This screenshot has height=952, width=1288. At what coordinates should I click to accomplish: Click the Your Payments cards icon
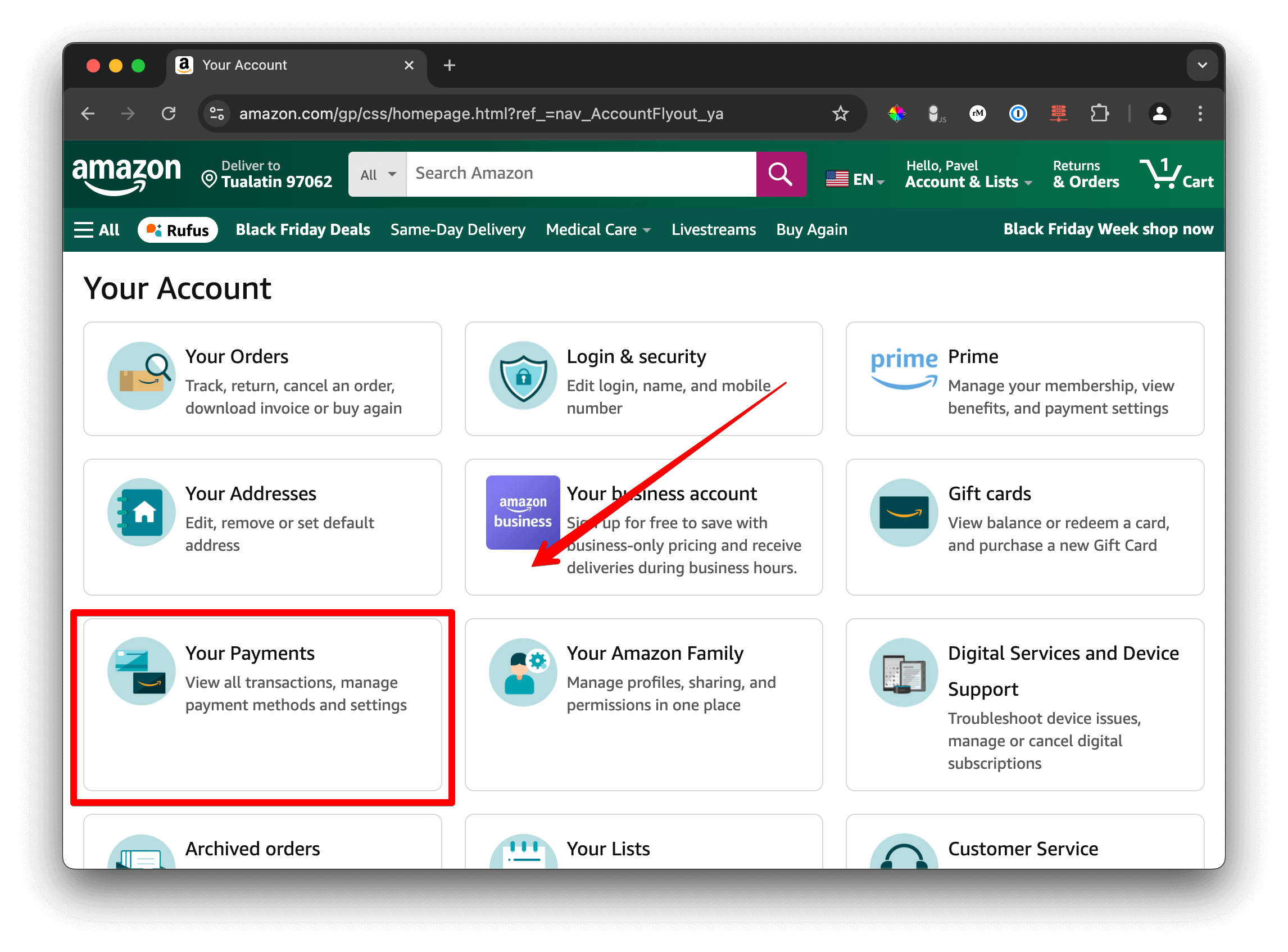pyautogui.click(x=141, y=672)
